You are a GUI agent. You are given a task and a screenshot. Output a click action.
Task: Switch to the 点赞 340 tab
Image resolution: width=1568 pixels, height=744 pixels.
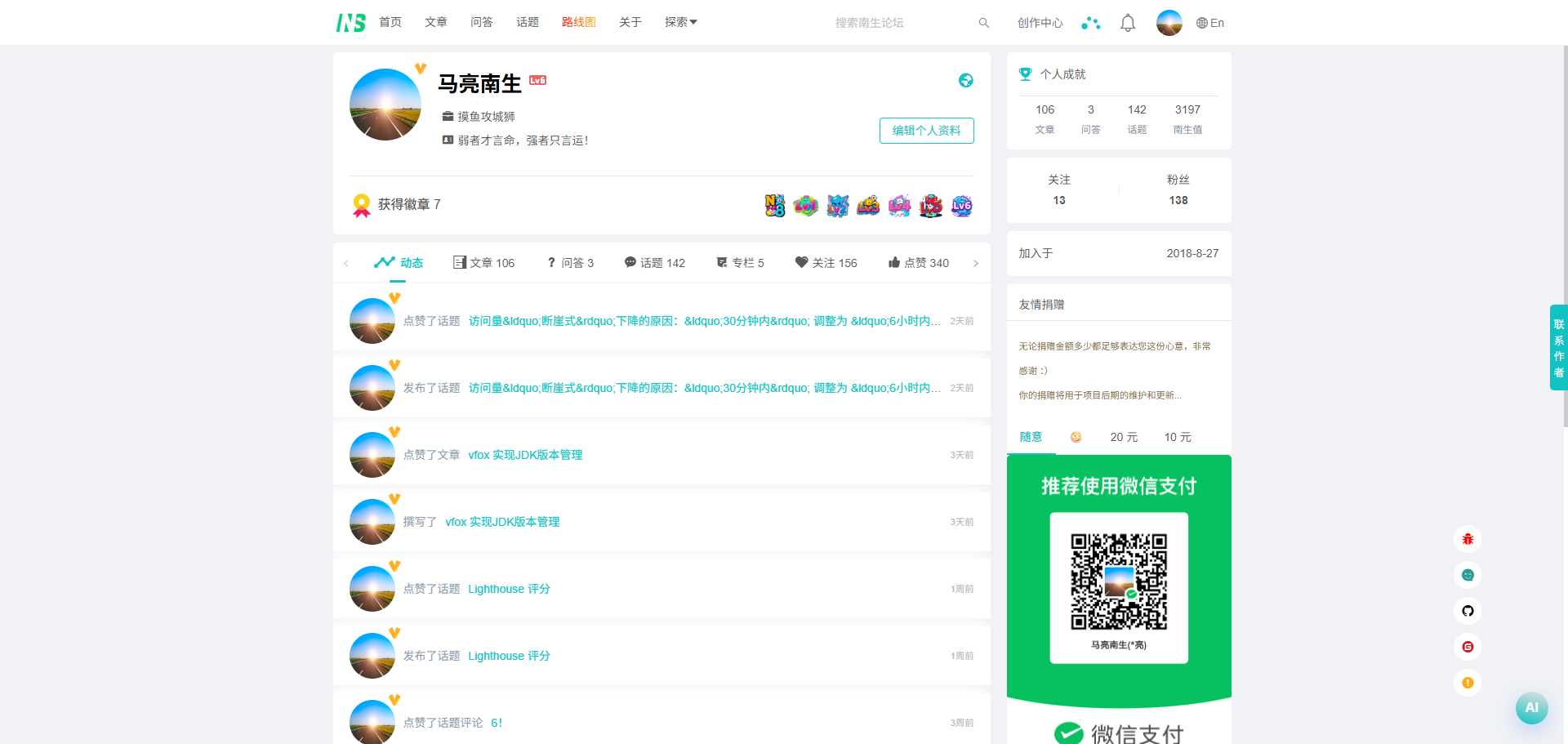pyautogui.click(x=919, y=263)
